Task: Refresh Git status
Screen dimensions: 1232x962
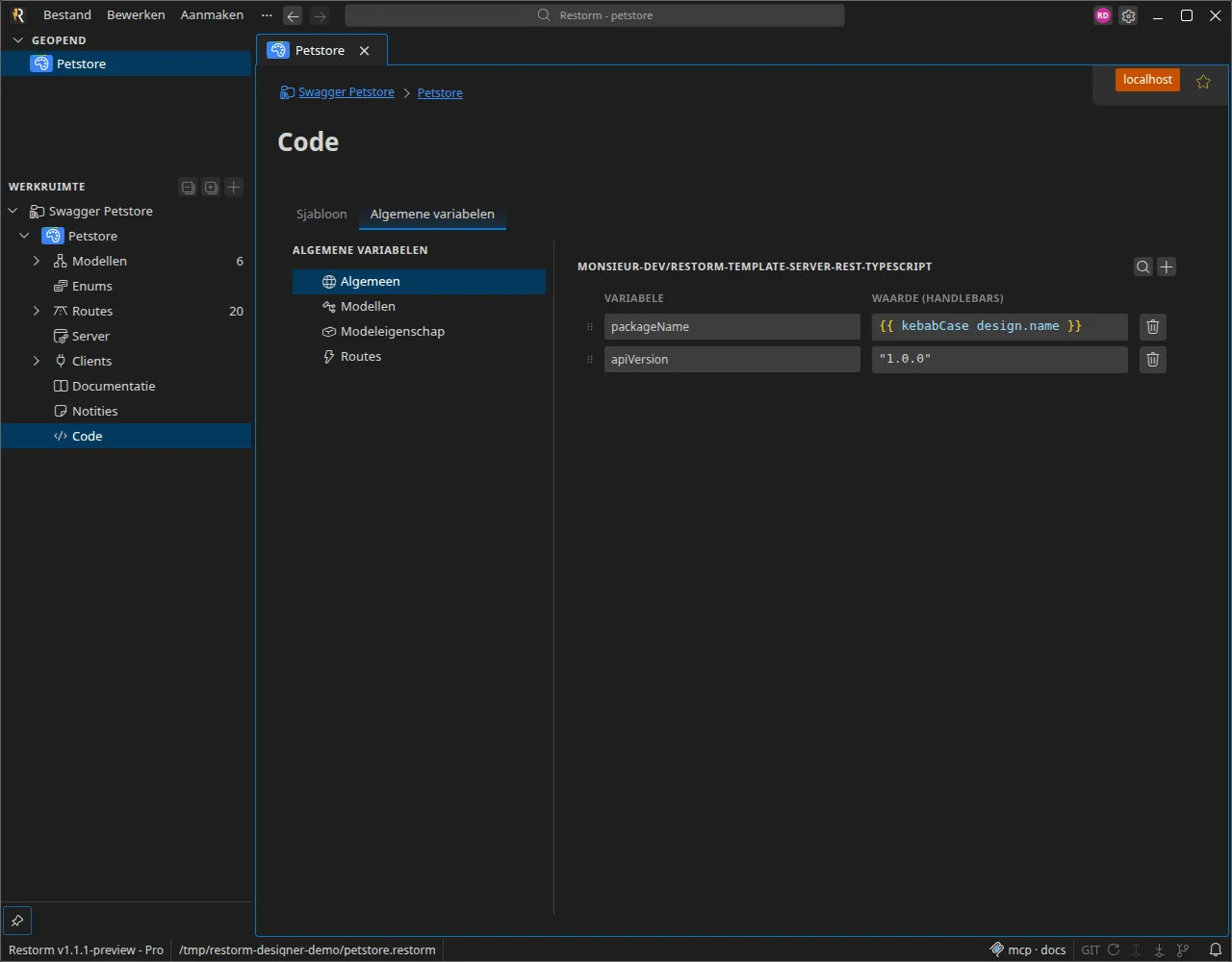Action: coord(1114,949)
